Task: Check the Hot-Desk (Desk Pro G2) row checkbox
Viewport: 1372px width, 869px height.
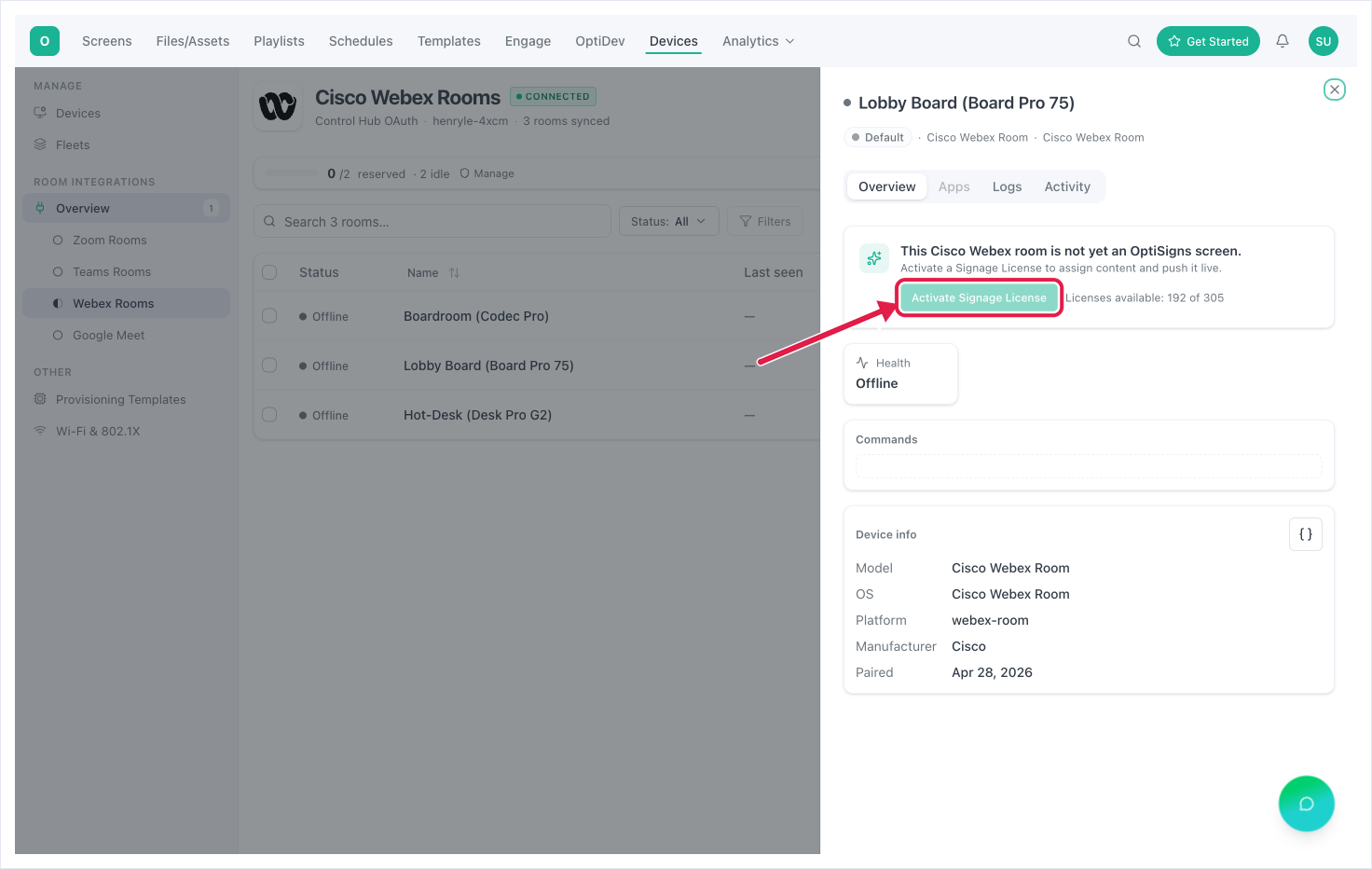Action: click(269, 415)
